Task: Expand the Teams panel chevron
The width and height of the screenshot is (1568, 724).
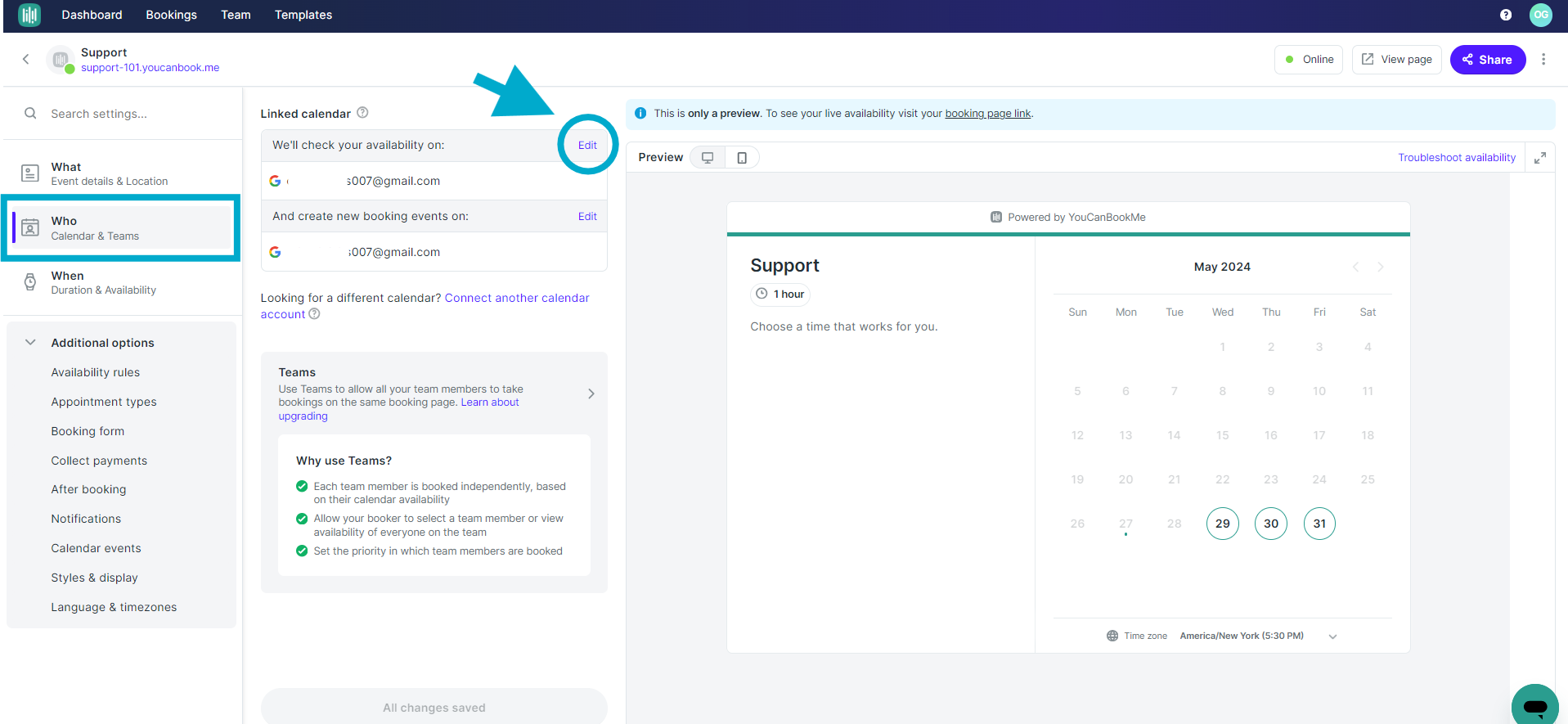Action: tap(591, 393)
